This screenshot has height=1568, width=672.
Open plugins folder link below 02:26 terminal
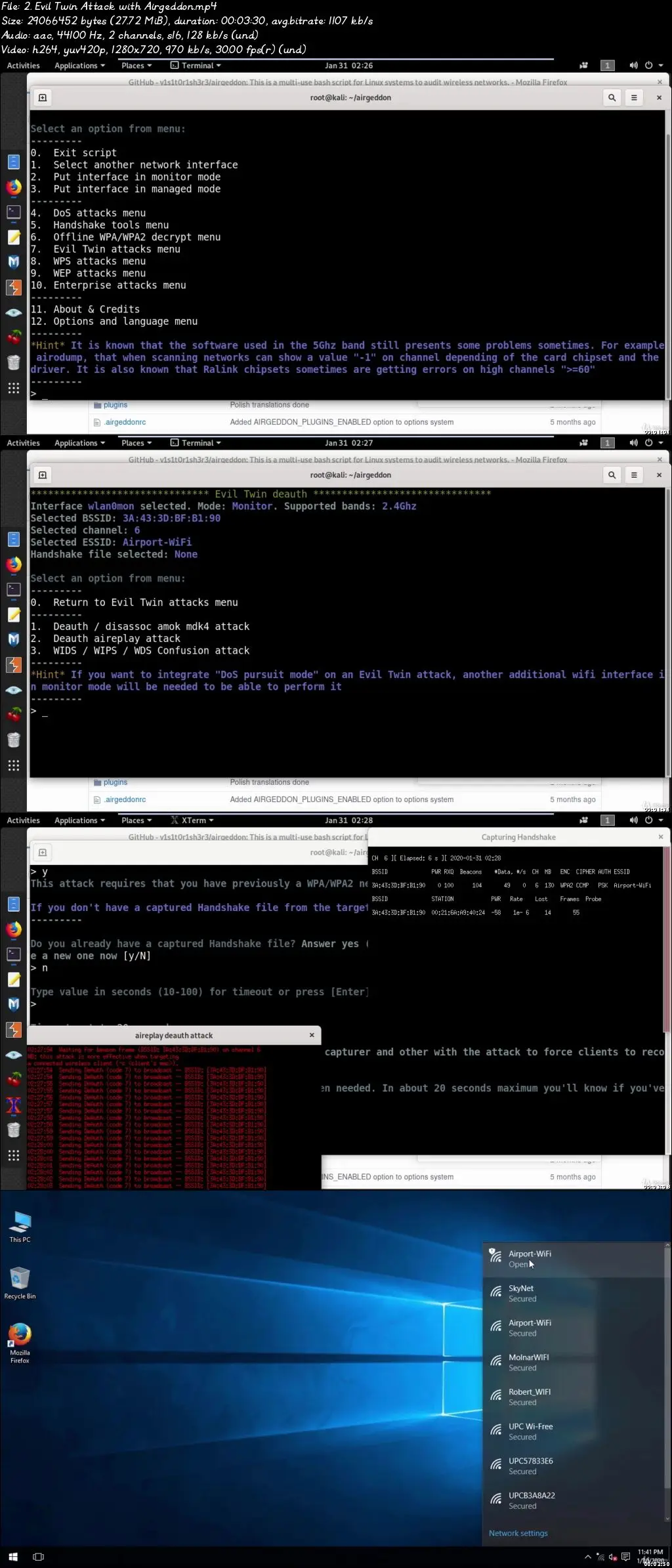click(x=115, y=405)
